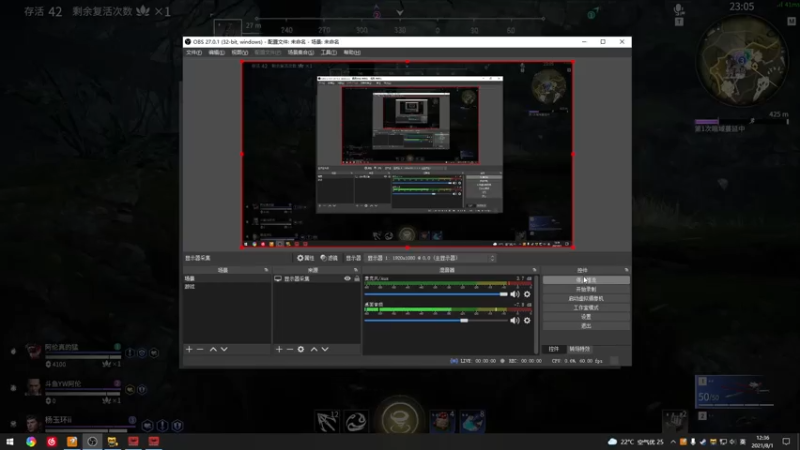Image resolution: width=800 pixels, height=450 pixels.
Task: Pop out the Audio Mixer dock icon
Action: 534,270
